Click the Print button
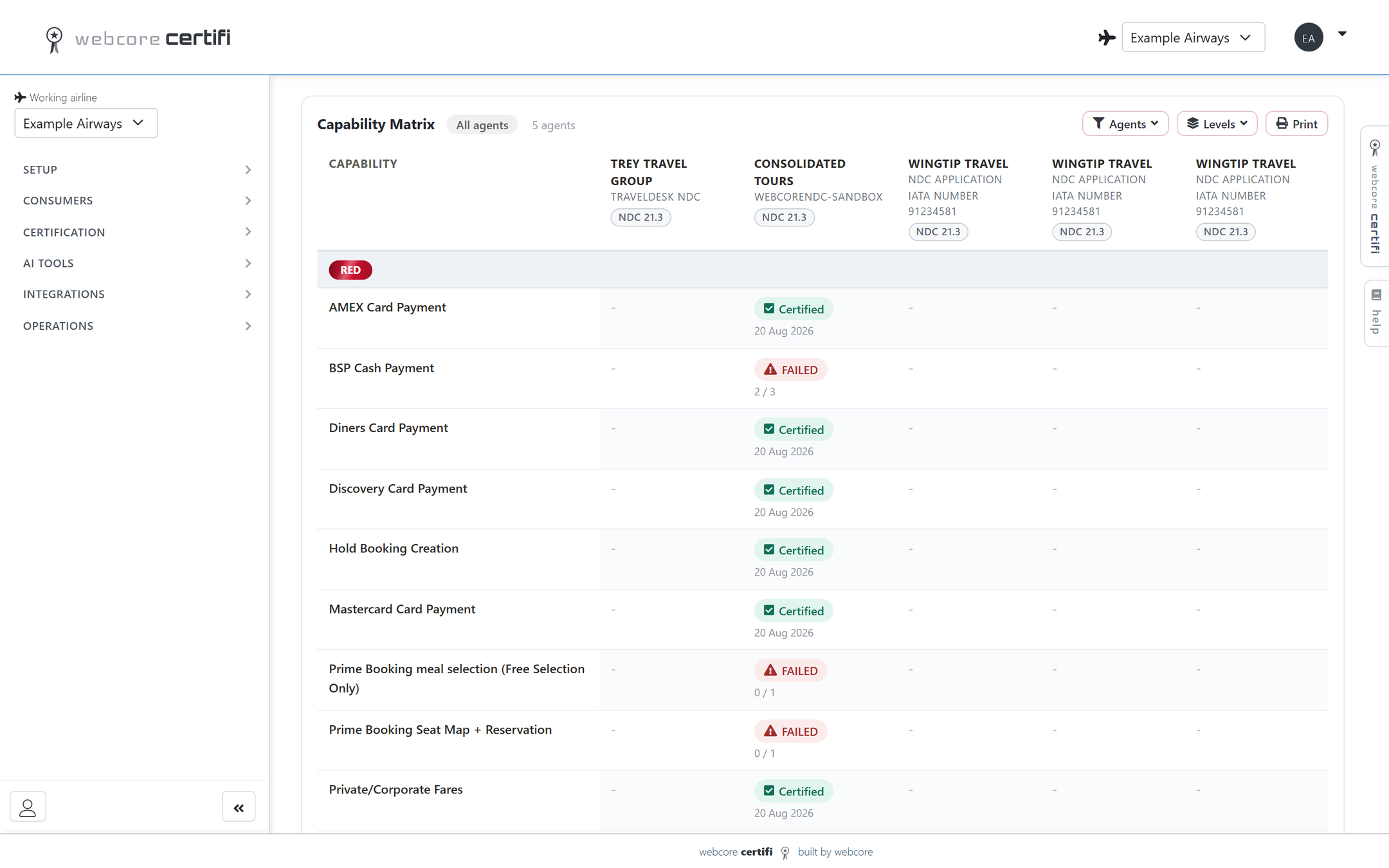1389x868 pixels. point(1296,123)
